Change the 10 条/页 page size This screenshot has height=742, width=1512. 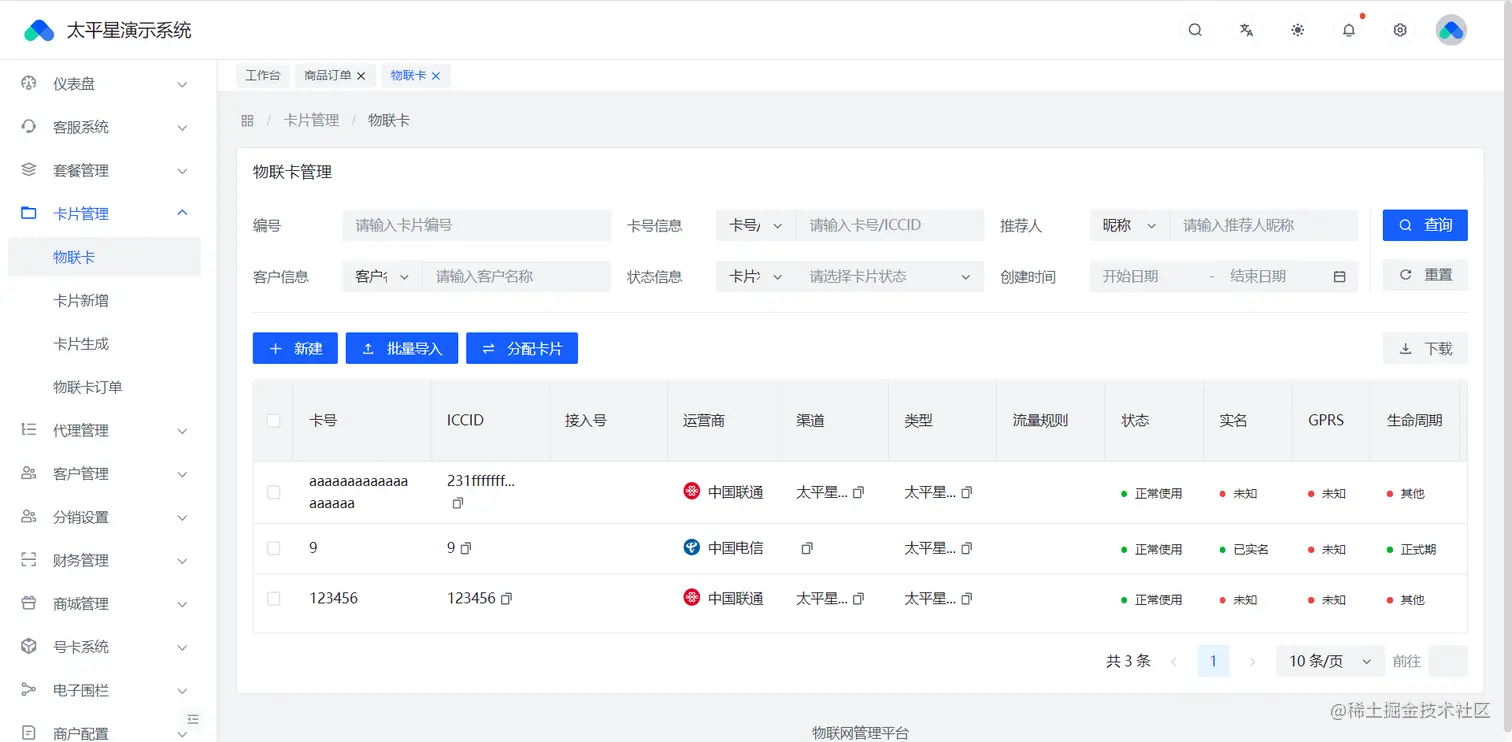click(1330, 661)
